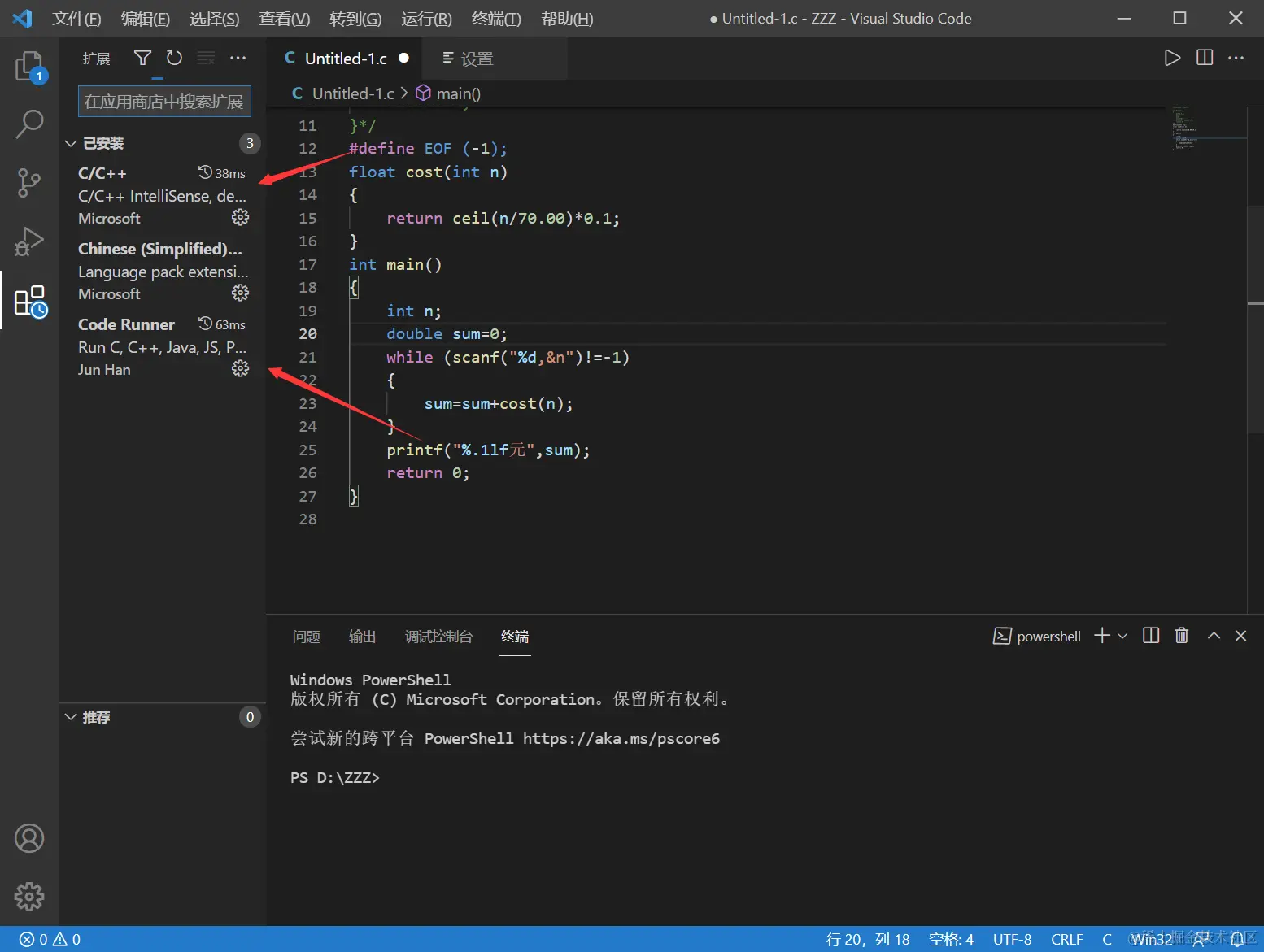The image size is (1264, 952).
Task: Select the 终端 terminal panel tab
Action: click(515, 637)
